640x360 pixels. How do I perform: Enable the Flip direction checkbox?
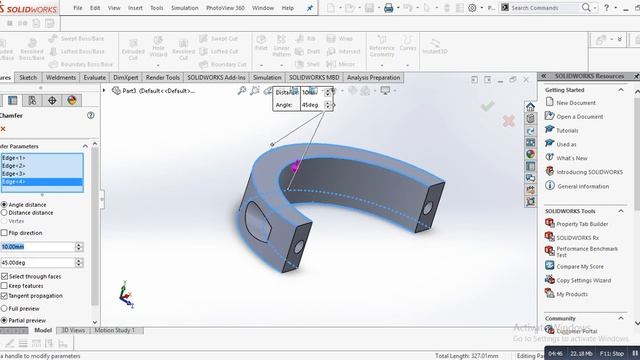pyautogui.click(x=4, y=233)
